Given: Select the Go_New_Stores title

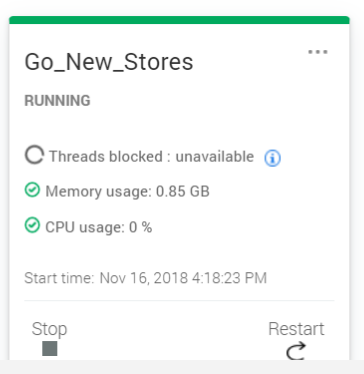Looking at the screenshot, I should [x=109, y=62].
